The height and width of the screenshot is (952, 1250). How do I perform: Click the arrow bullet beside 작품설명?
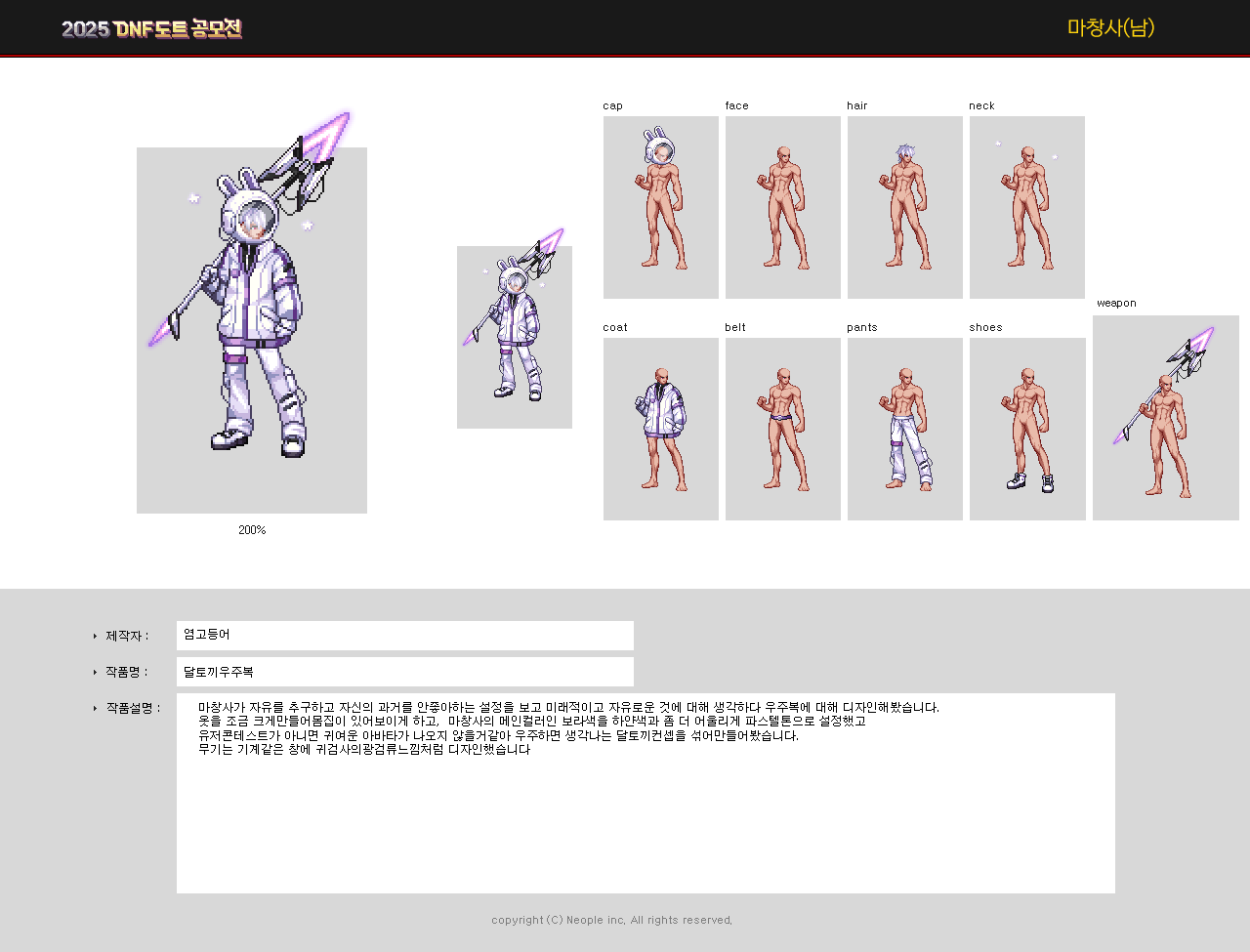point(96,709)
